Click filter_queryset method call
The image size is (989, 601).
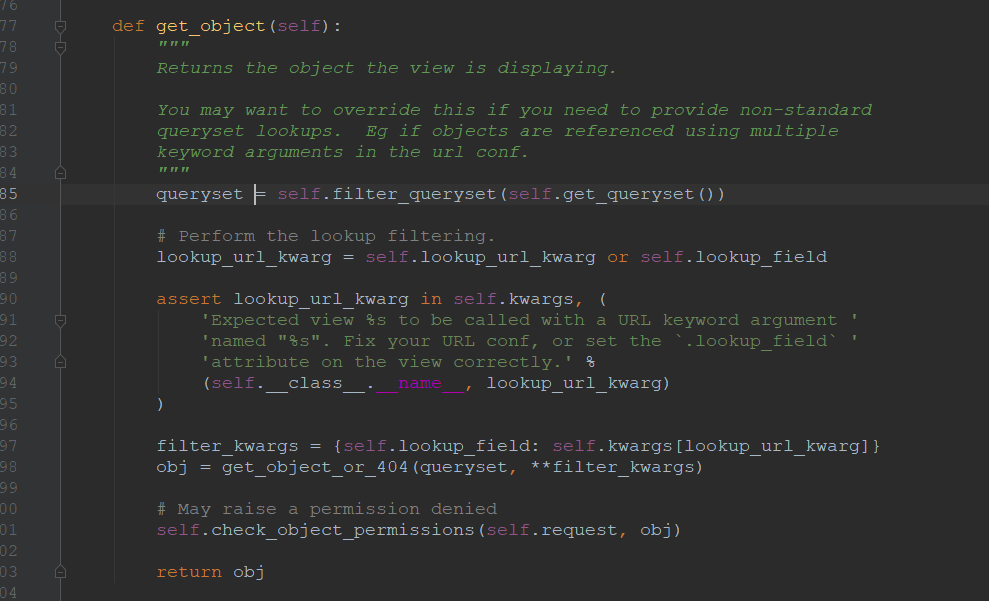414,194
